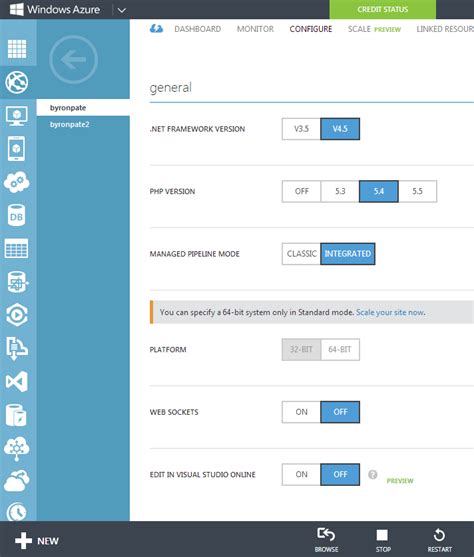The image size is (474, 557).
Task: Open the Cloud Services gears icon
Action: click(16, 182)
